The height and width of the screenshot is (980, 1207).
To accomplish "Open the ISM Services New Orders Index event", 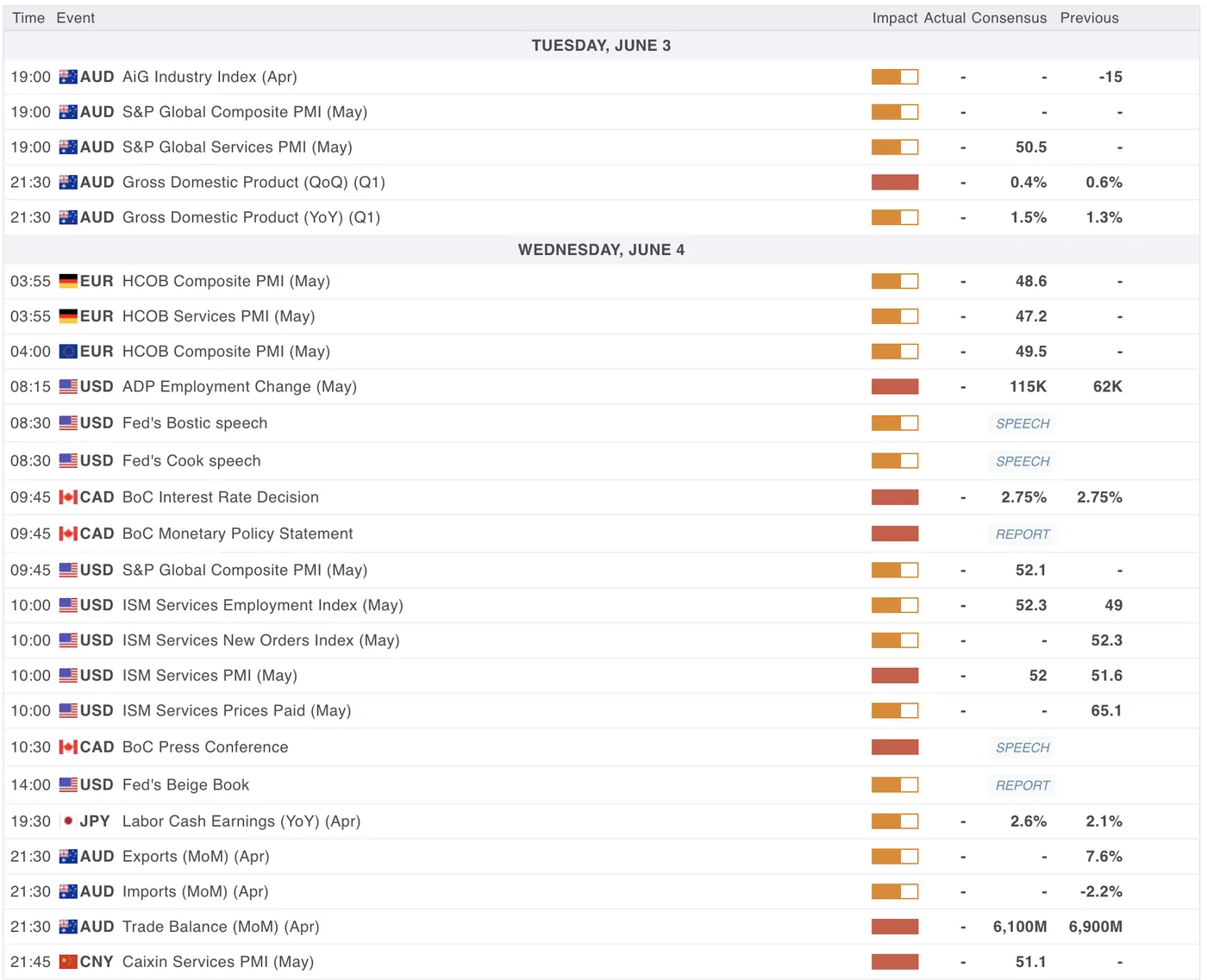I will 261,640.
